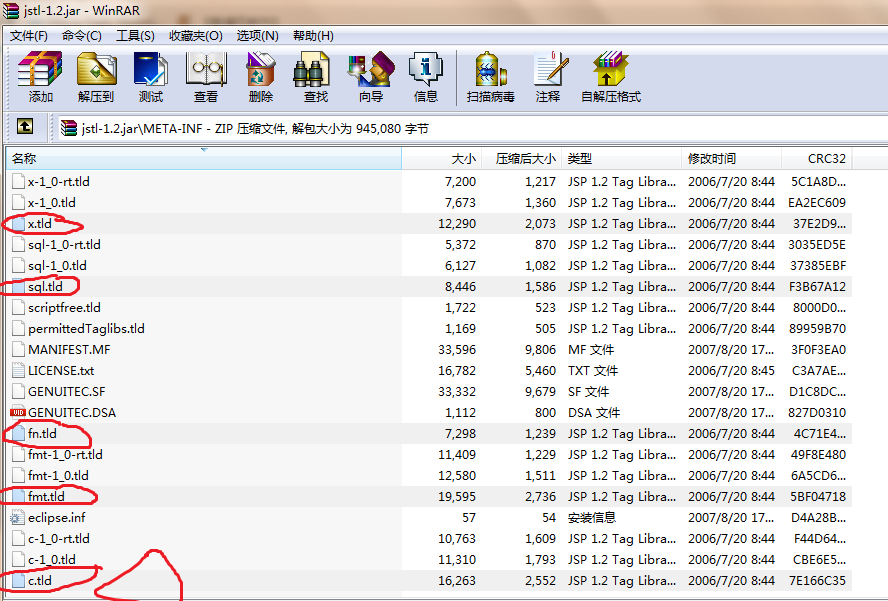Go up one folder level button
Screen dimensions: 888x601
point(25,126)
